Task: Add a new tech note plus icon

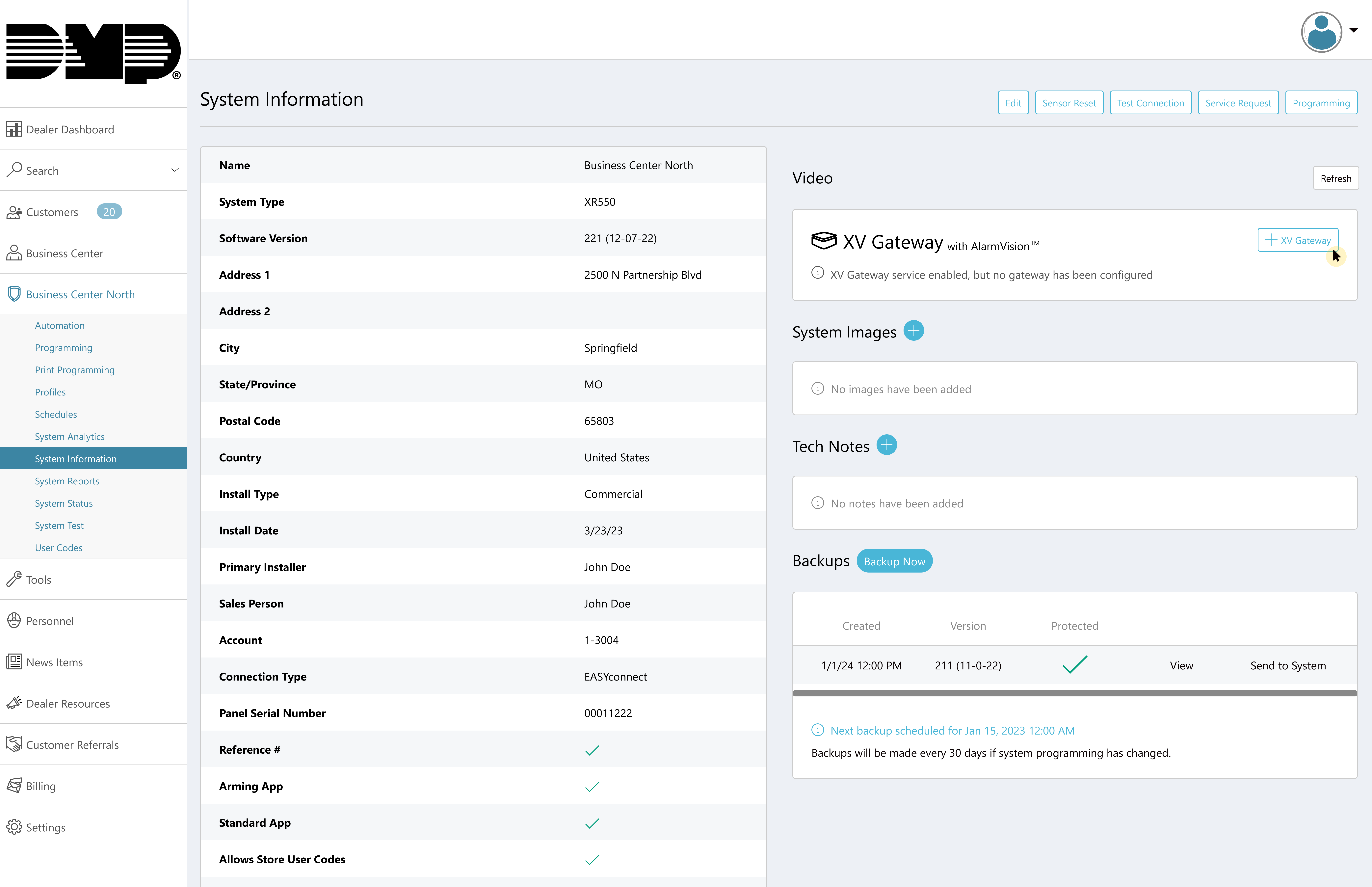Action: pyautogui.click(x=887, y=445)
